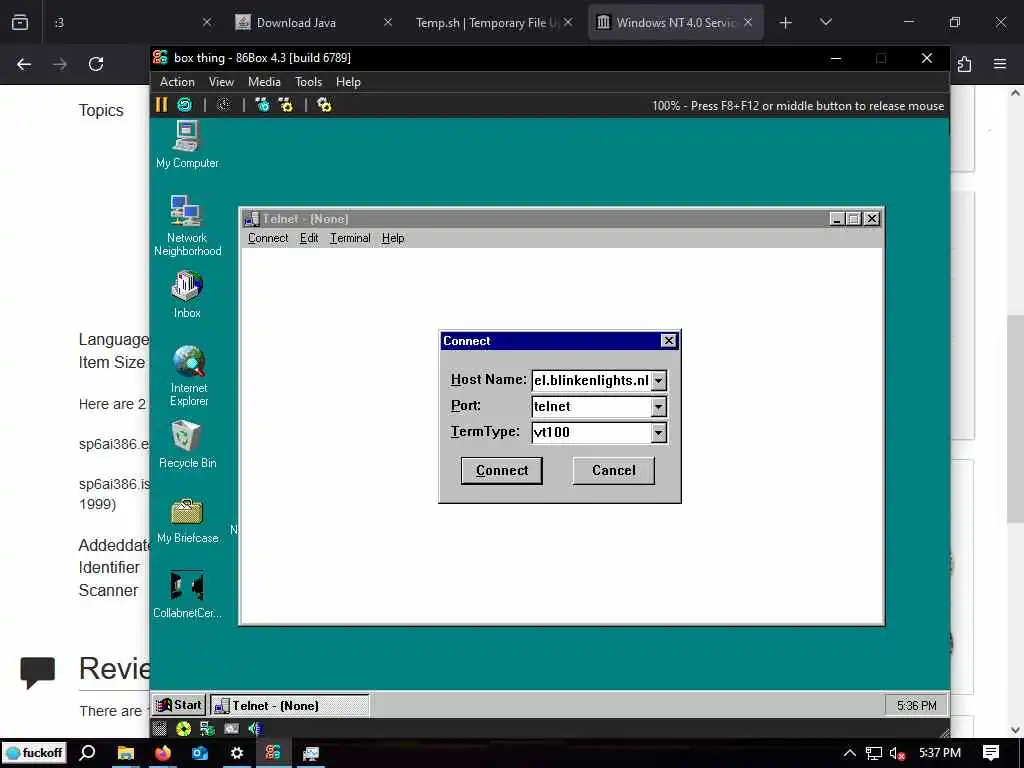Open the Telnet Connect menu
The width and height of the screenshot is (1024, 768).
268,238
